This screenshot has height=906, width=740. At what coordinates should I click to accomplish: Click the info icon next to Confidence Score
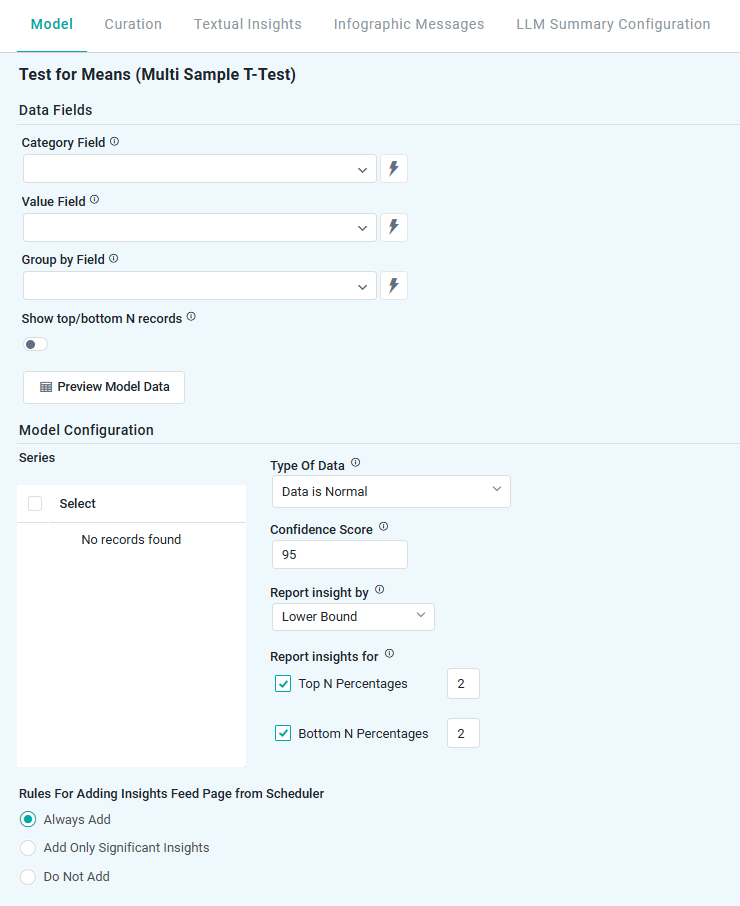click(383, 527)
